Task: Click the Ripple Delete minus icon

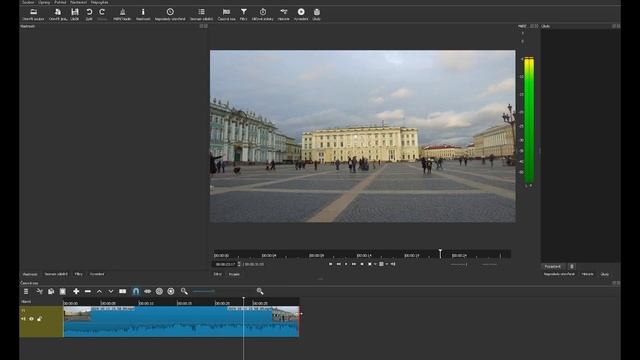Action: pos(87,291)
